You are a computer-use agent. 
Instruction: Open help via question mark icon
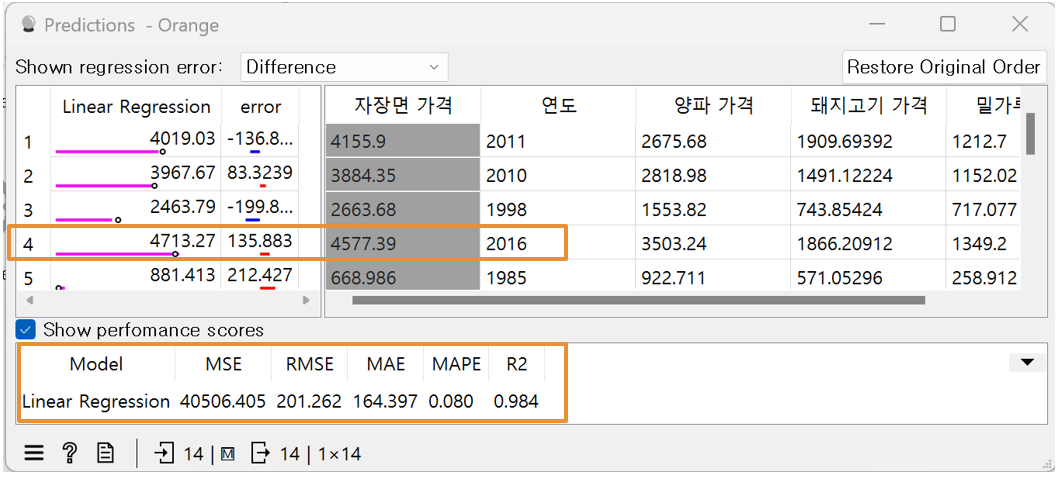[x=69, y=453]
